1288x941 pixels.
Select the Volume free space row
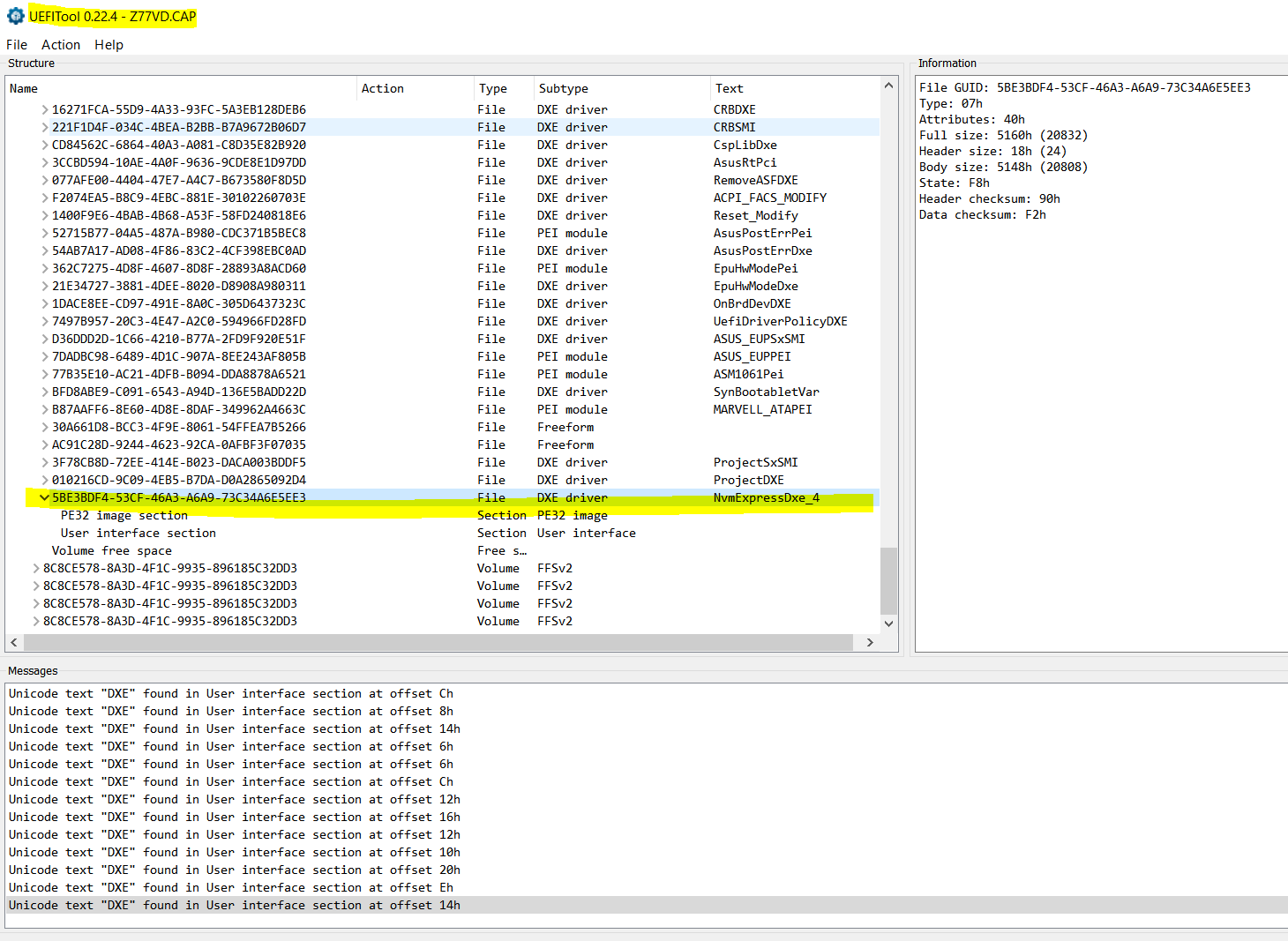coord(443,551)
